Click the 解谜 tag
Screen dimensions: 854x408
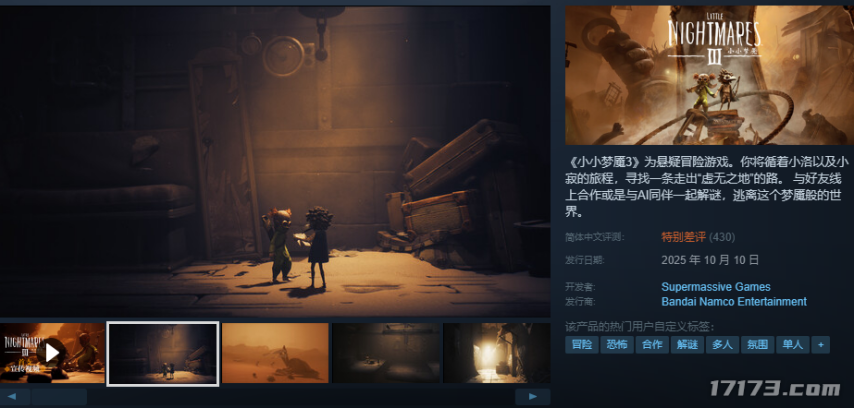coord(687,344)
